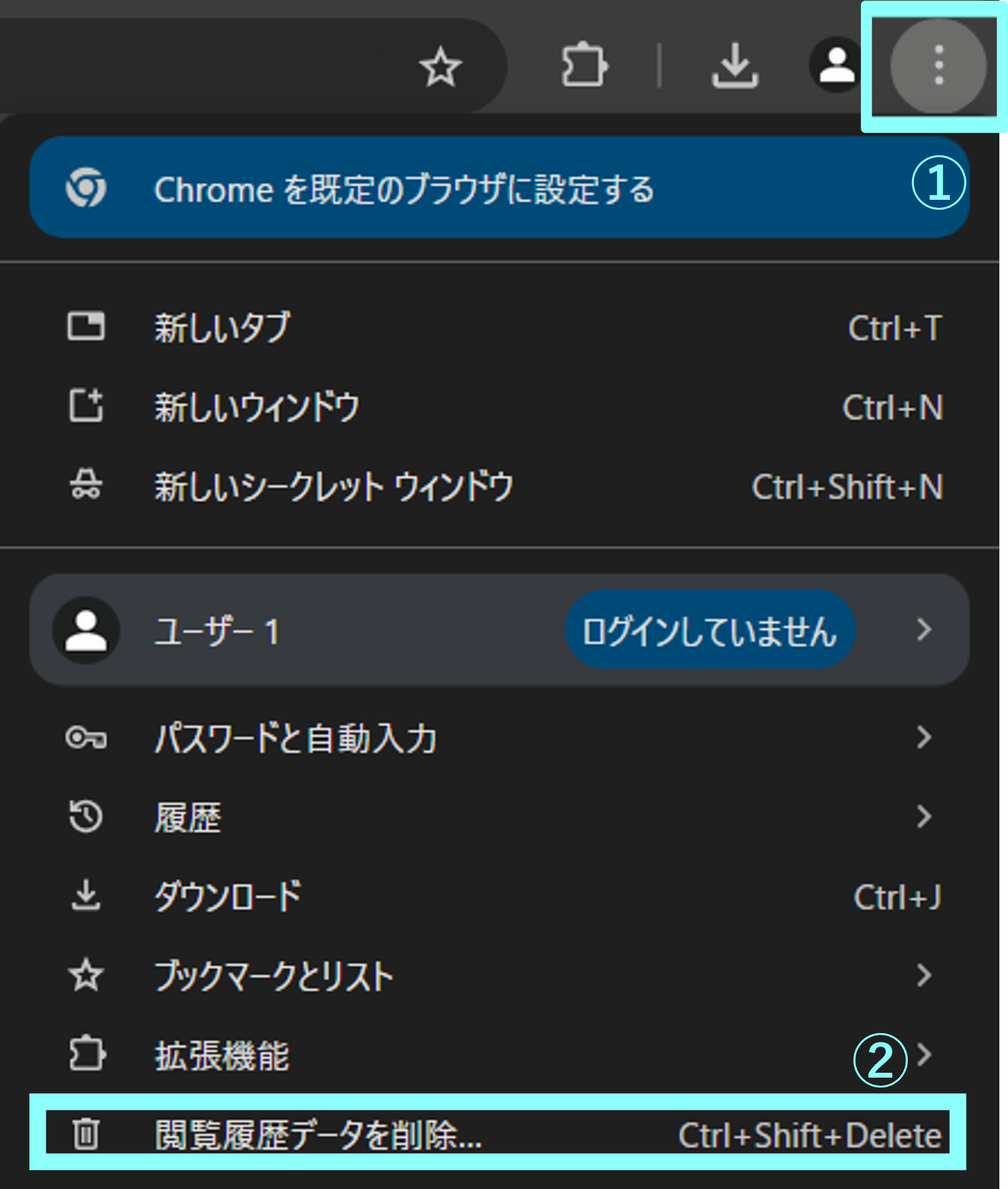The image size is (1008, 1189).
Task: Click the Ctrl+T shortcut label
Action: pos(895,327)
